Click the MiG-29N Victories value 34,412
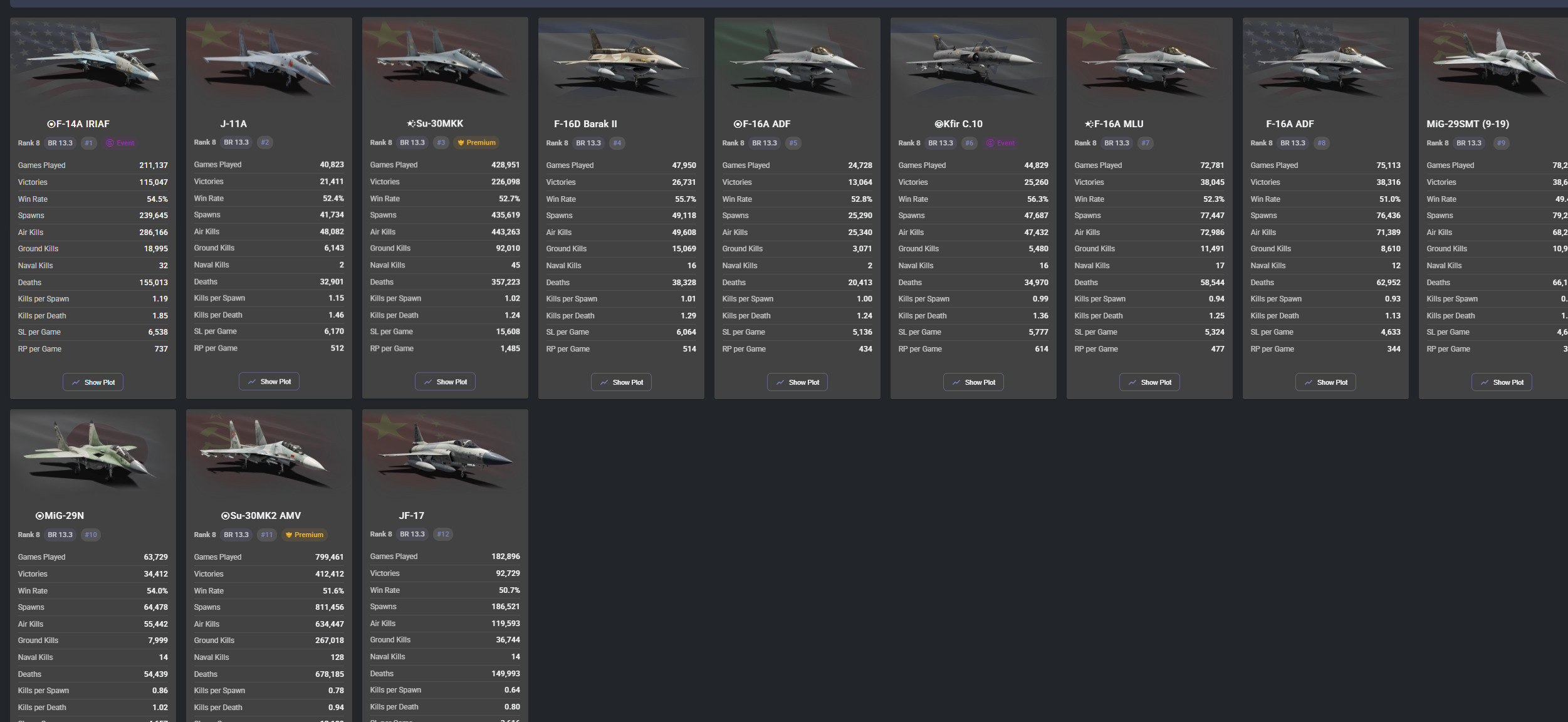This screenshot has width=1568, height=722. click(x=156, y=574)
